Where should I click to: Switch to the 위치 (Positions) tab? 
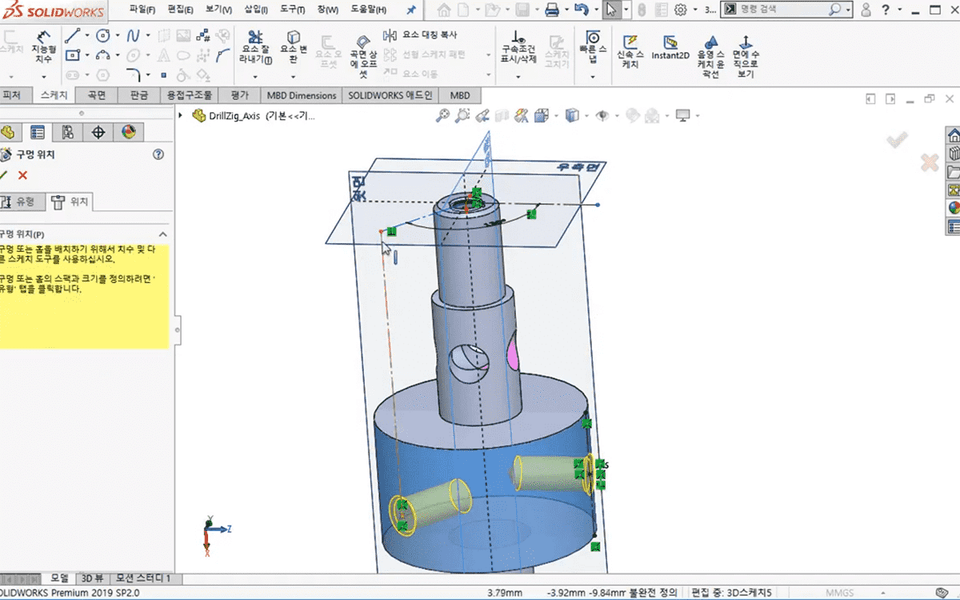point(70,201)
